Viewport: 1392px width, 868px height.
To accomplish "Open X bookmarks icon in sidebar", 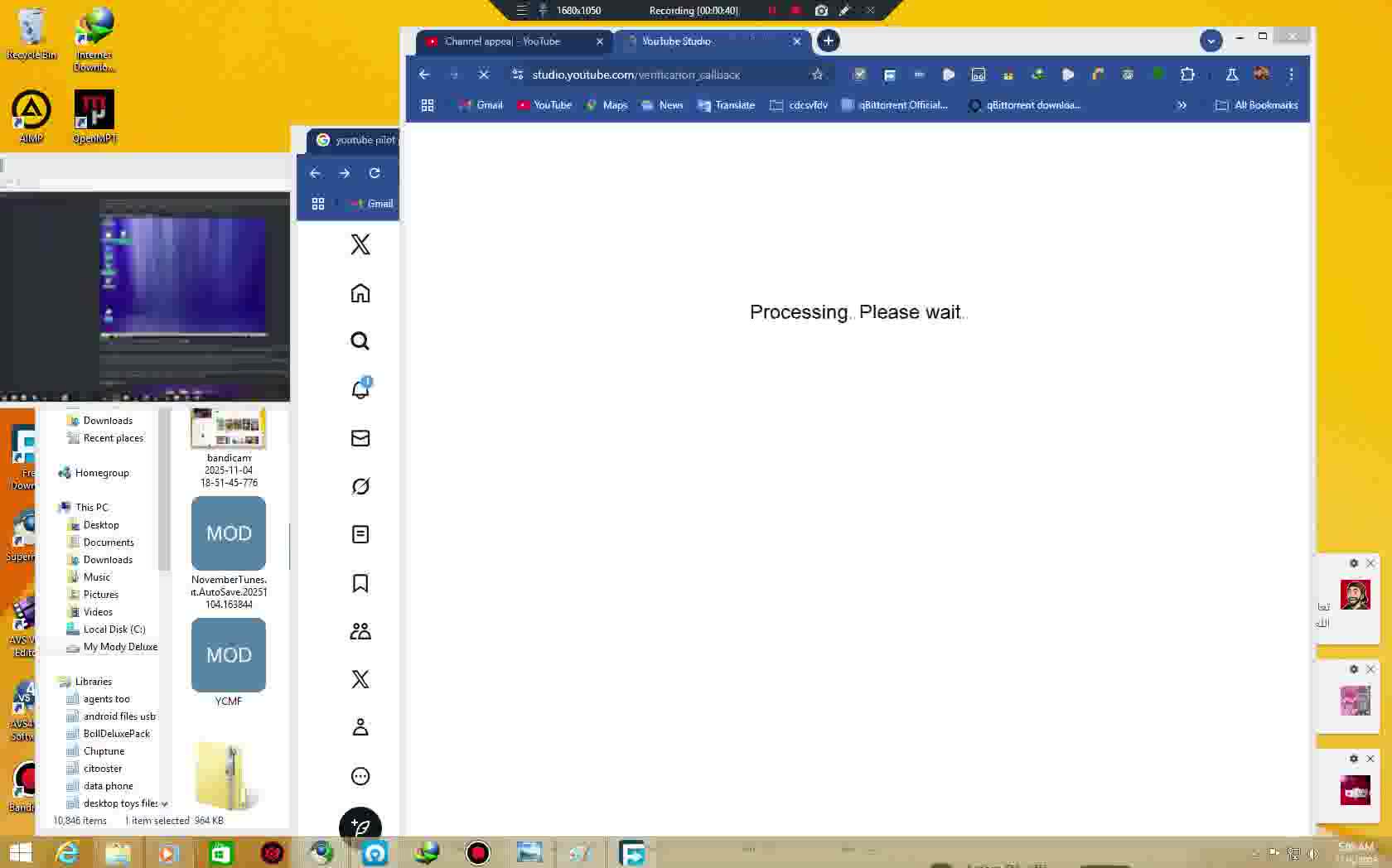I will coord(360,583).
